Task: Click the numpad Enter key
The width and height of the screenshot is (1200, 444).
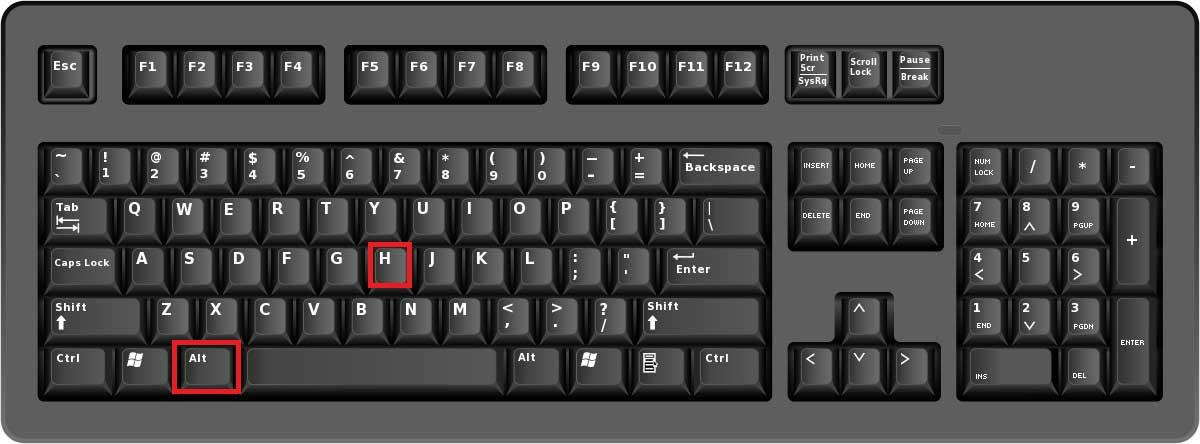Action: pyautogui.click(x=1132, y=341)
